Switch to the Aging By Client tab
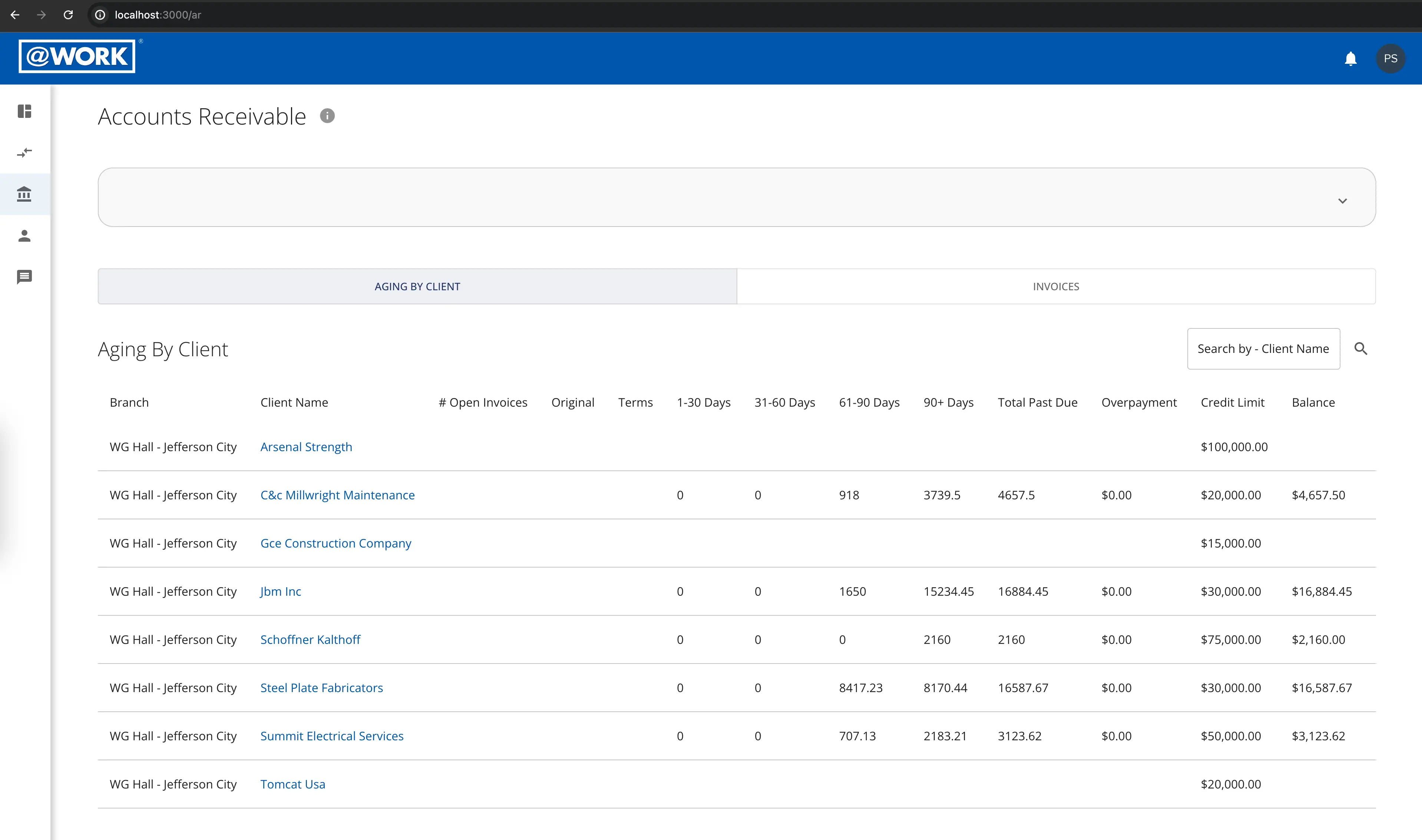This screenshot has height=840, width=1422. click(x=417, y=287)
